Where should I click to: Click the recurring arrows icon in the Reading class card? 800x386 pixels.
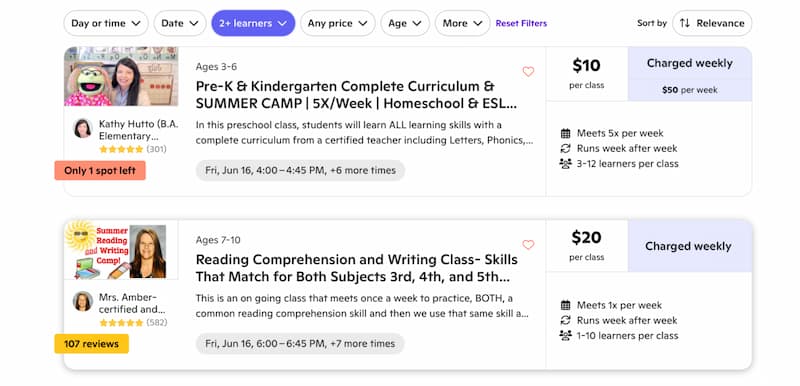point(565,320)
